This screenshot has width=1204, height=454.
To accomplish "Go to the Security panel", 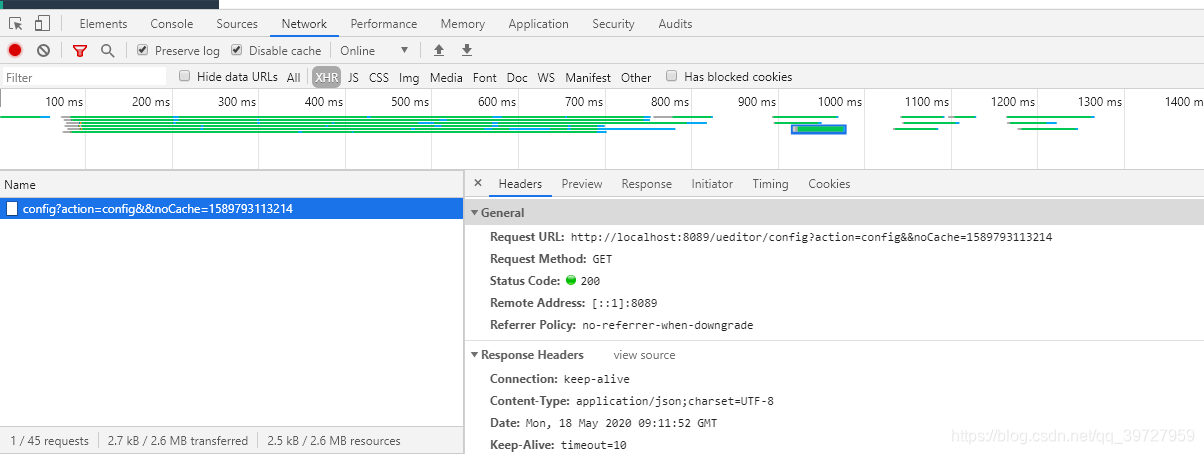I will pos(613,23).
